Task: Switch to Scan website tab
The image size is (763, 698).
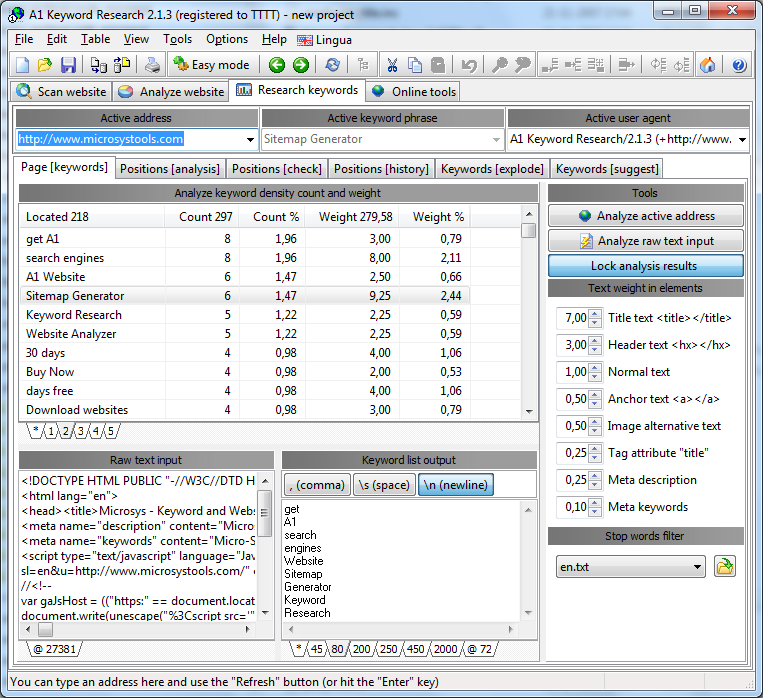Action: (61, 92)
